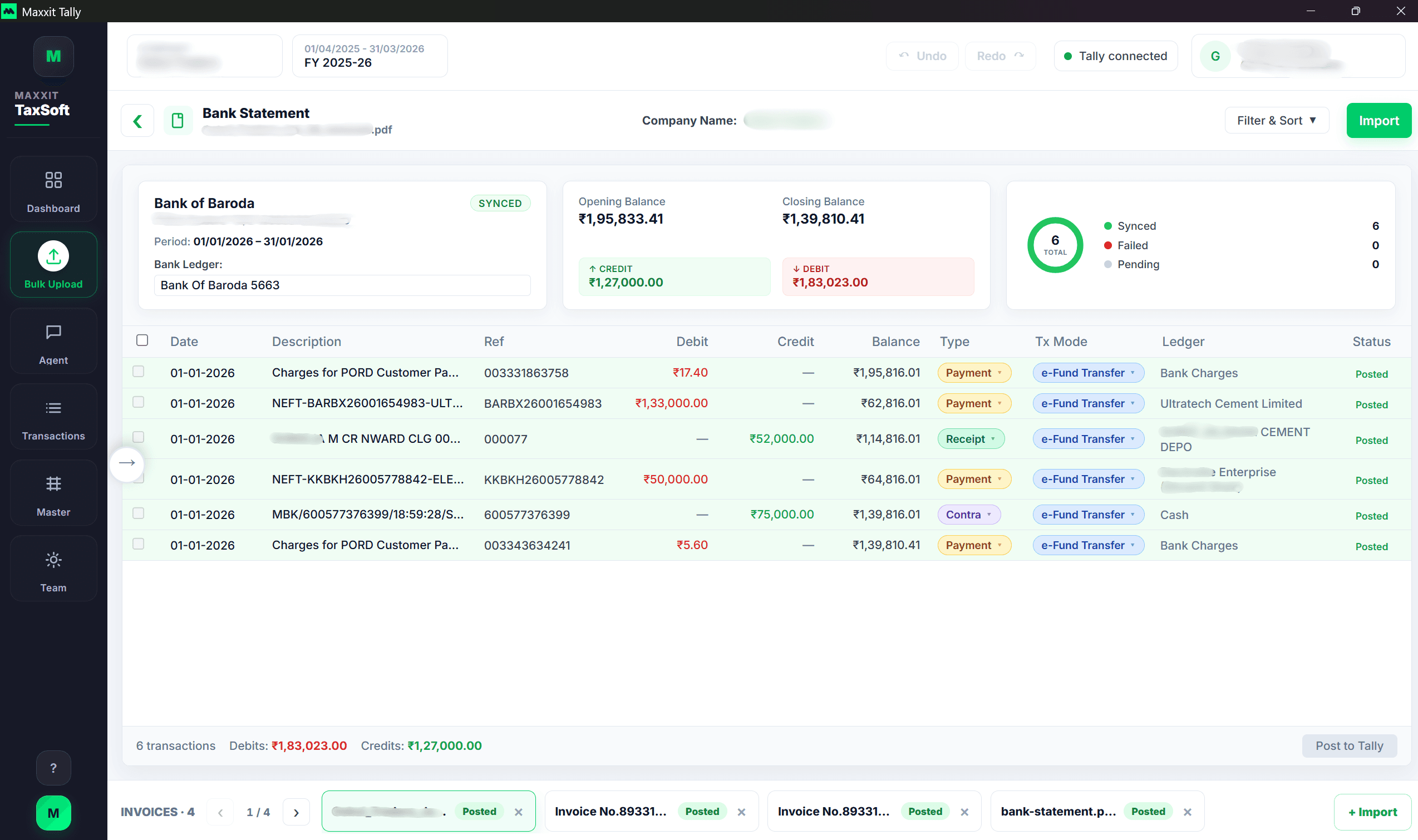Click ref KKBKH26005778842
Image resolution: width=1418 pixels, height=840 pixels.
pyautogui.click(x=544, y=480)
